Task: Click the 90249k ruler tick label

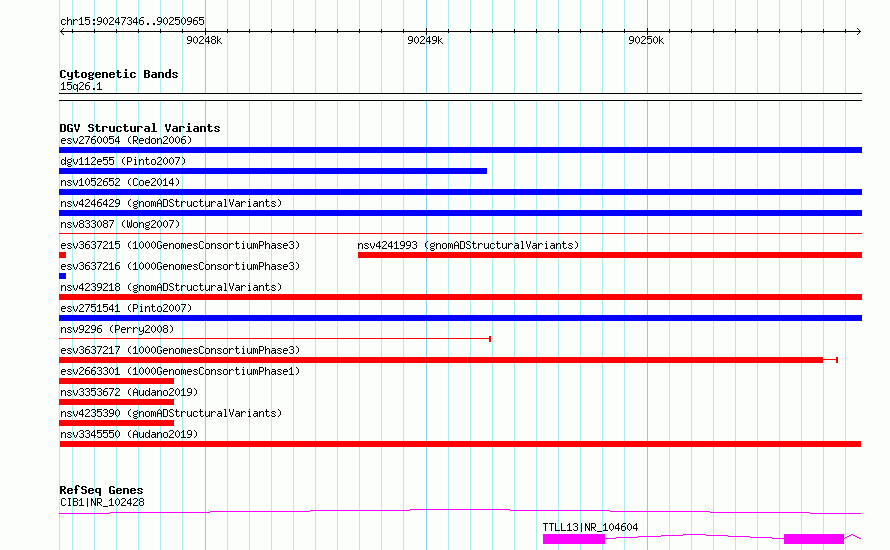Action: [x=425, y=40]
